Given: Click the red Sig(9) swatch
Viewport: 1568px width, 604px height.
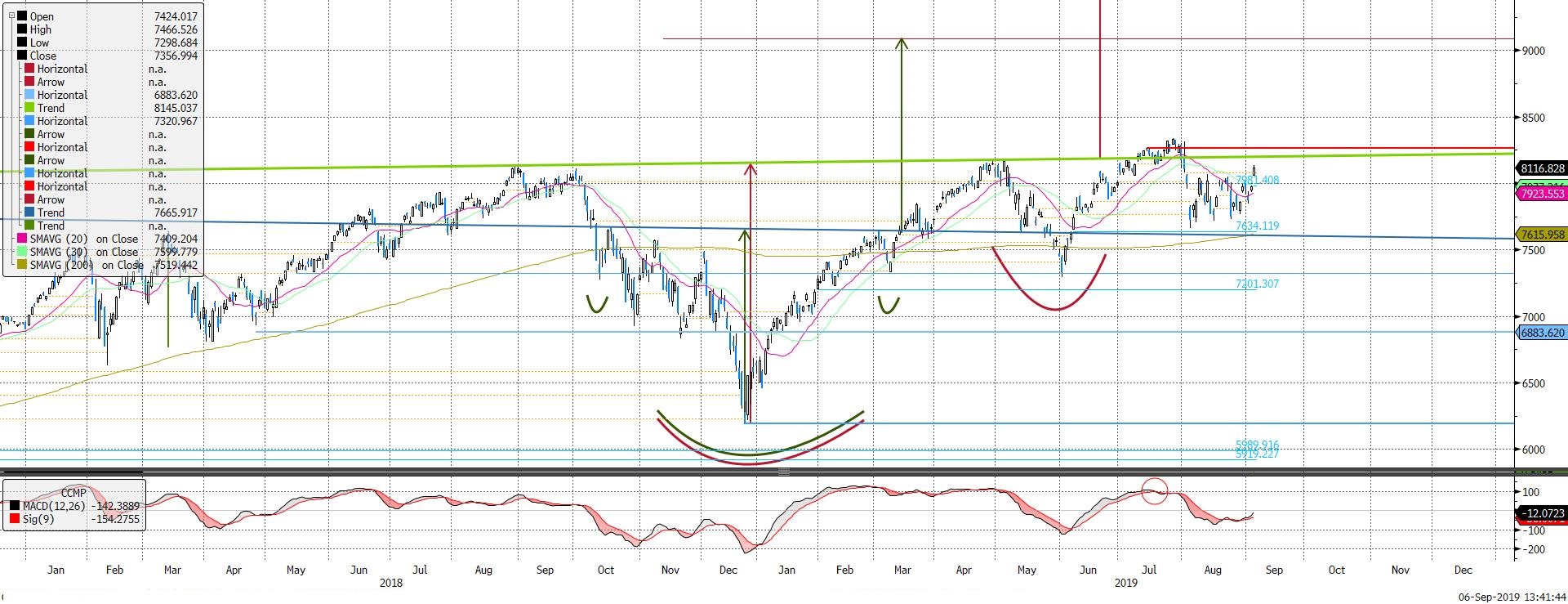Looking at the screenshot, I should click(x=14, y=519).
